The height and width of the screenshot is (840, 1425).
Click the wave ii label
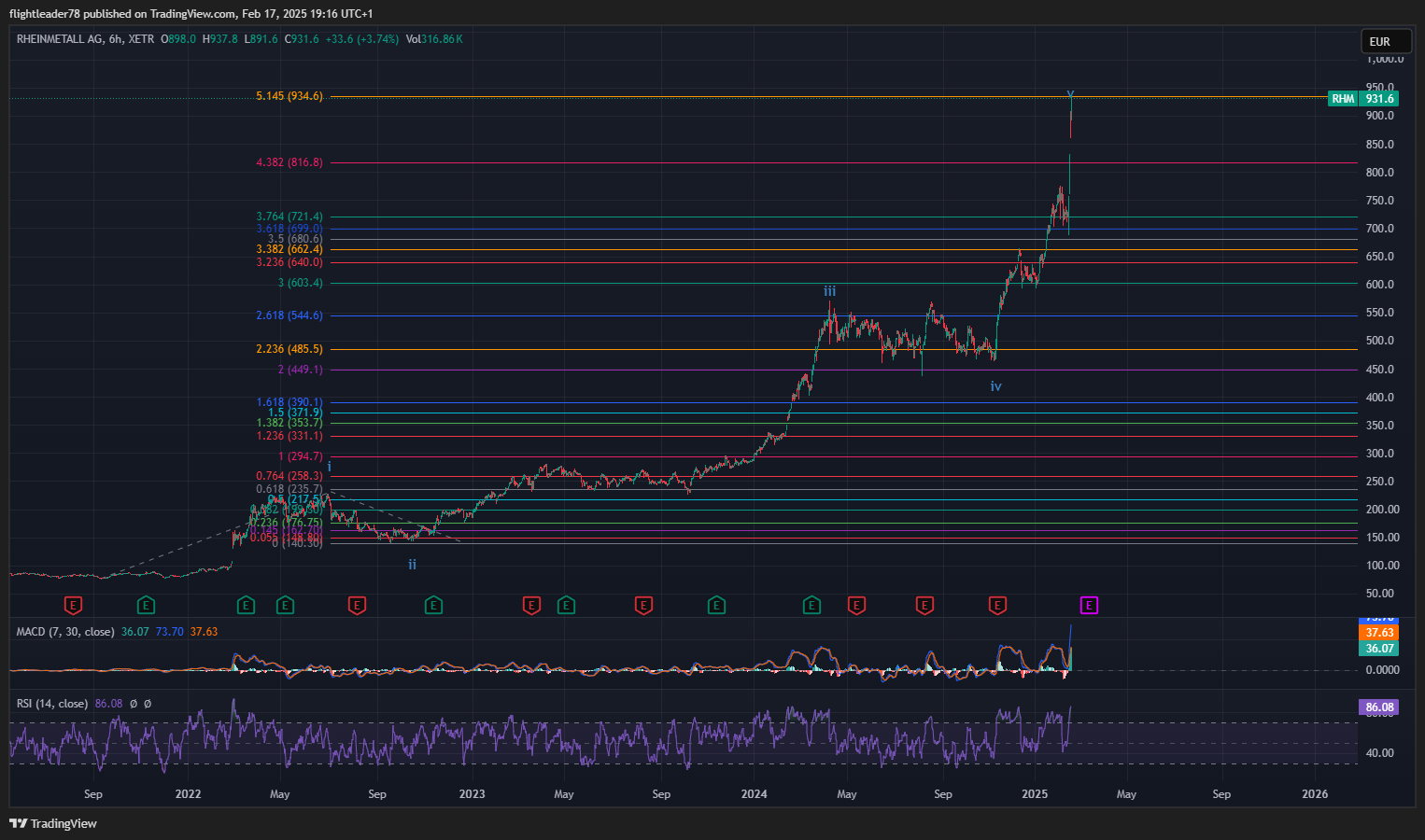412,564
